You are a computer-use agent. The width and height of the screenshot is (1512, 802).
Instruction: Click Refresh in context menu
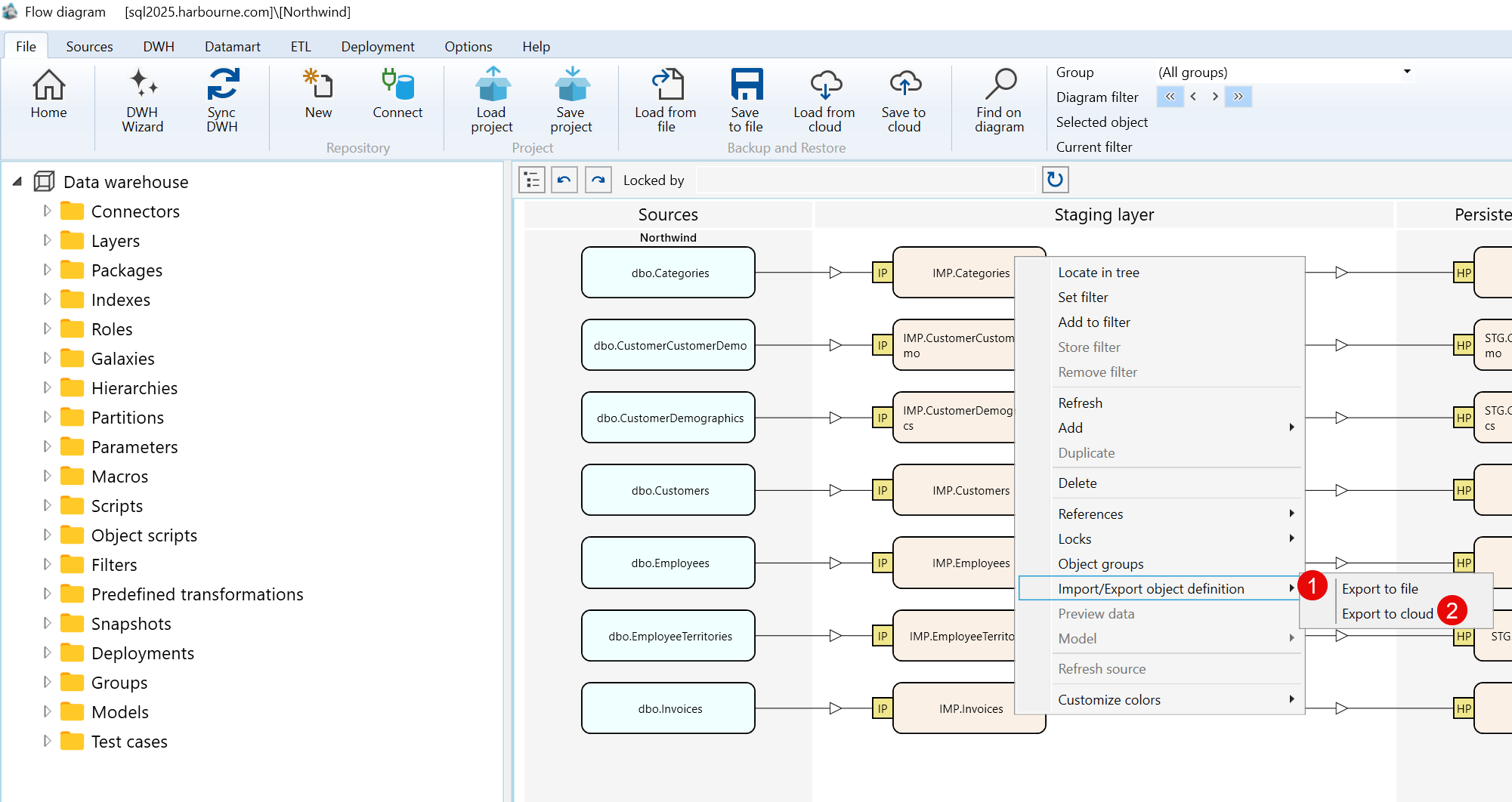(x=1161, y=403)
